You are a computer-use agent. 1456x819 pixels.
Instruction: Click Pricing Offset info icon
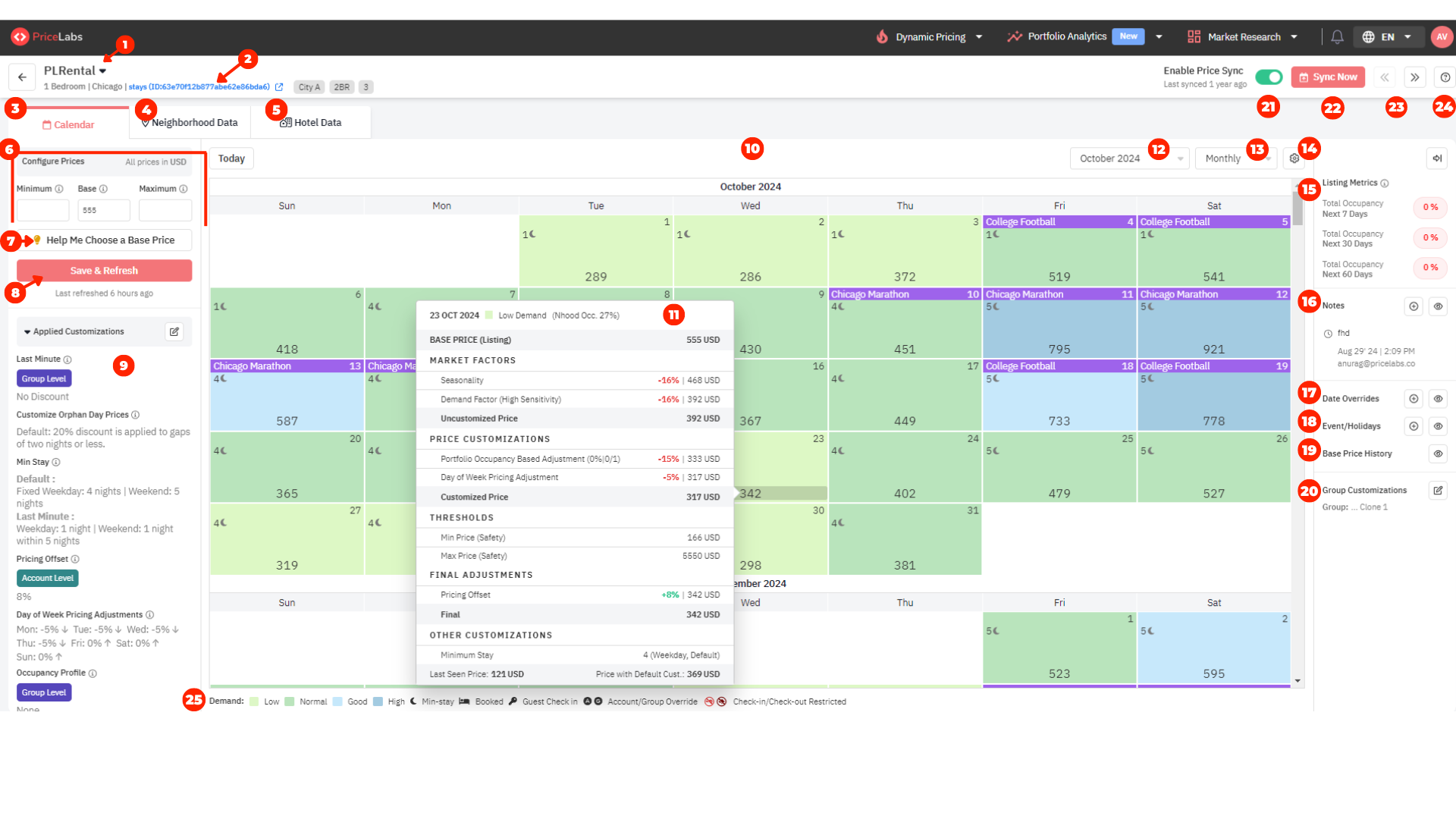click(75, 560)
